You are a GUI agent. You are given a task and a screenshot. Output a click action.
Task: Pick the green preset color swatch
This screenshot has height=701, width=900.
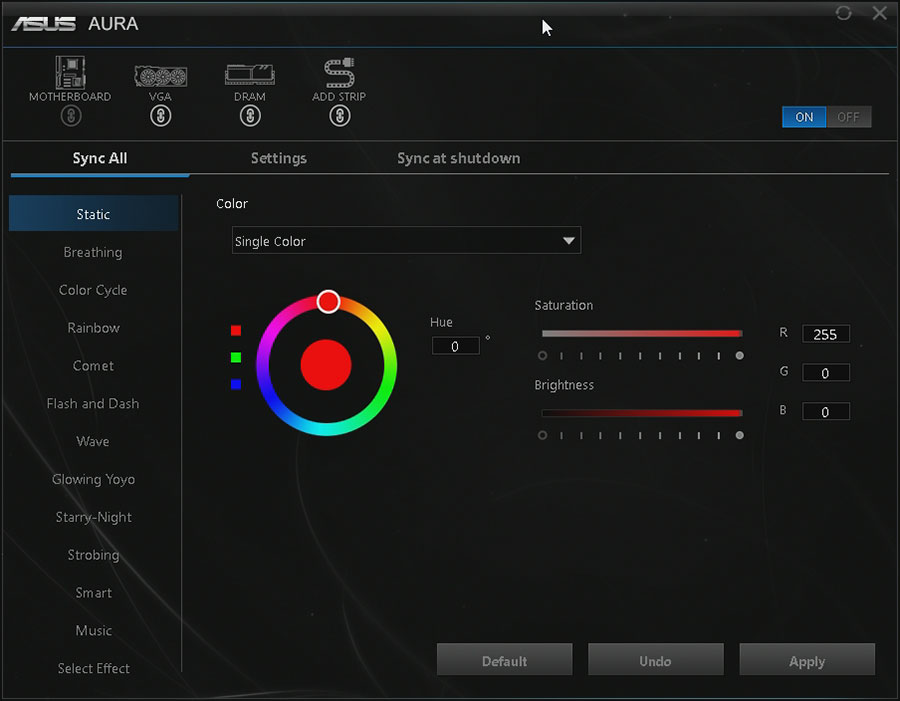click(x=236, y=357)
